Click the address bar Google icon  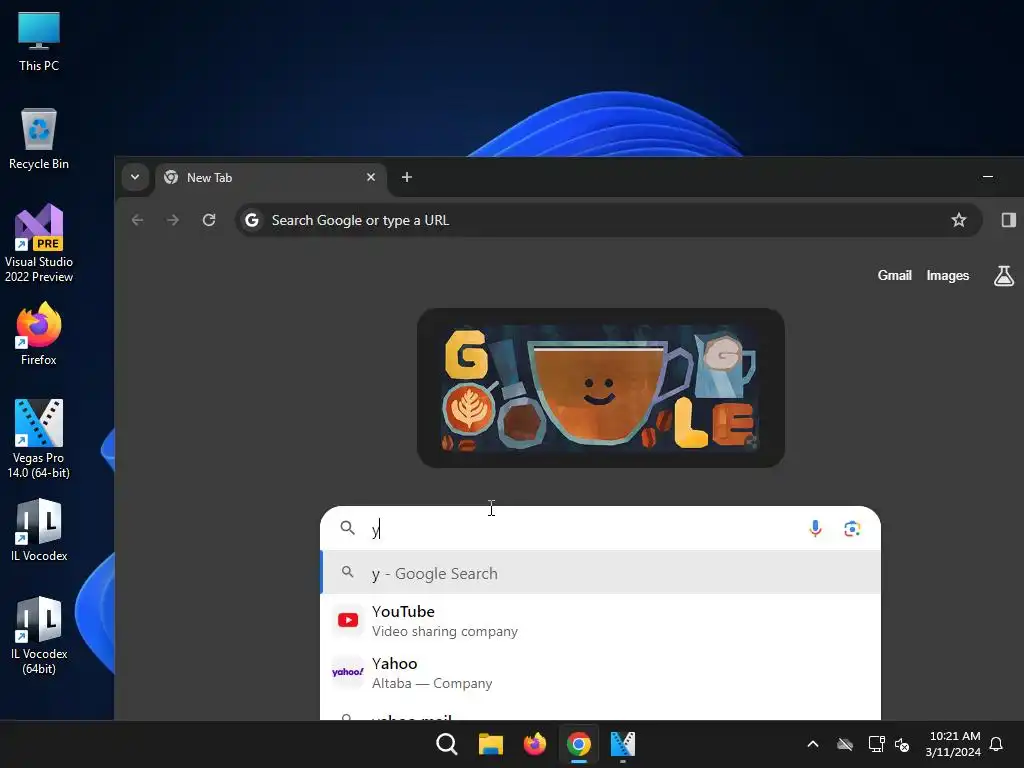coord(252,220)
